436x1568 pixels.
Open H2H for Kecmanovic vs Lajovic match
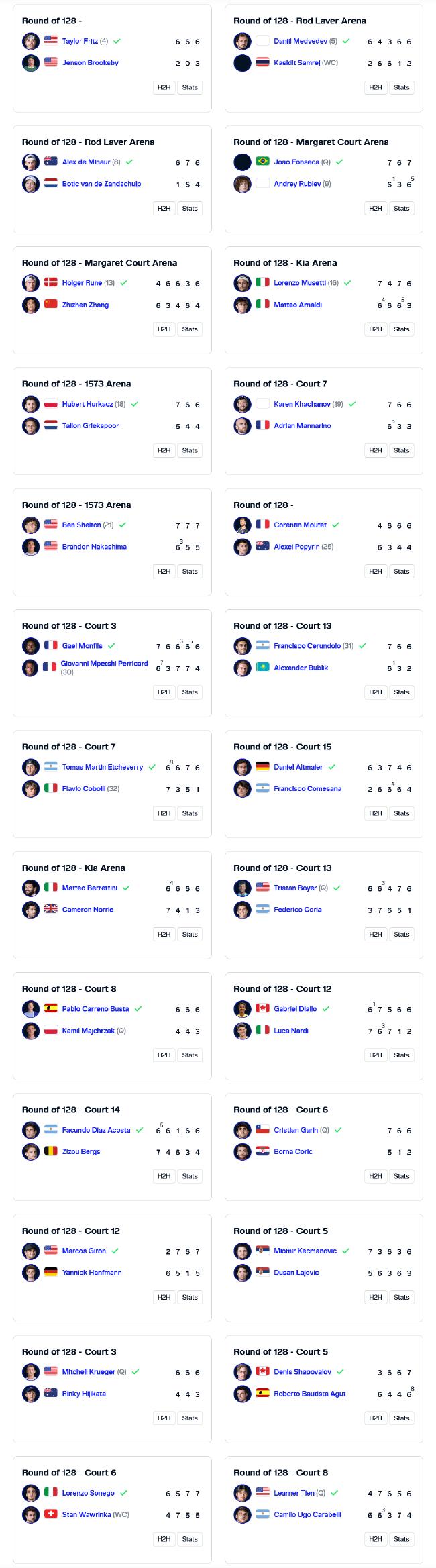[x=376, y=1297]
